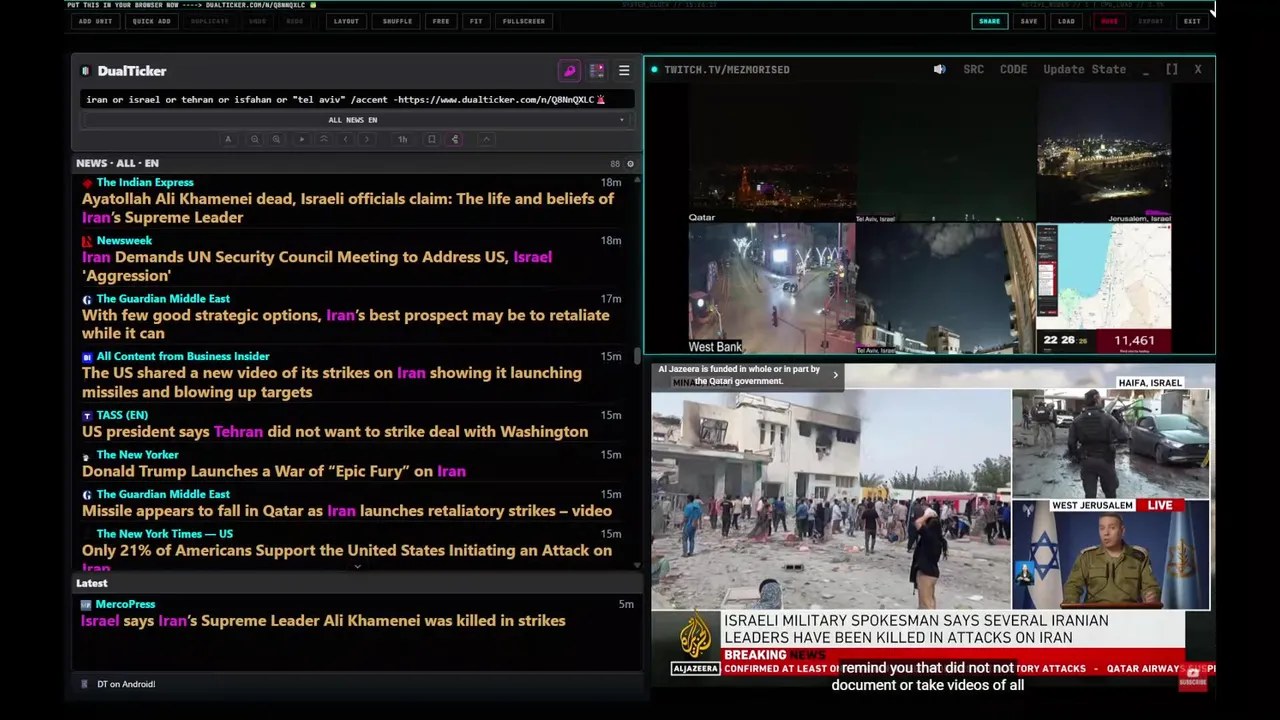Open MercoPress latest Khamenei killed headline
The image size is (1280, 720).
[x=324, y=621]
